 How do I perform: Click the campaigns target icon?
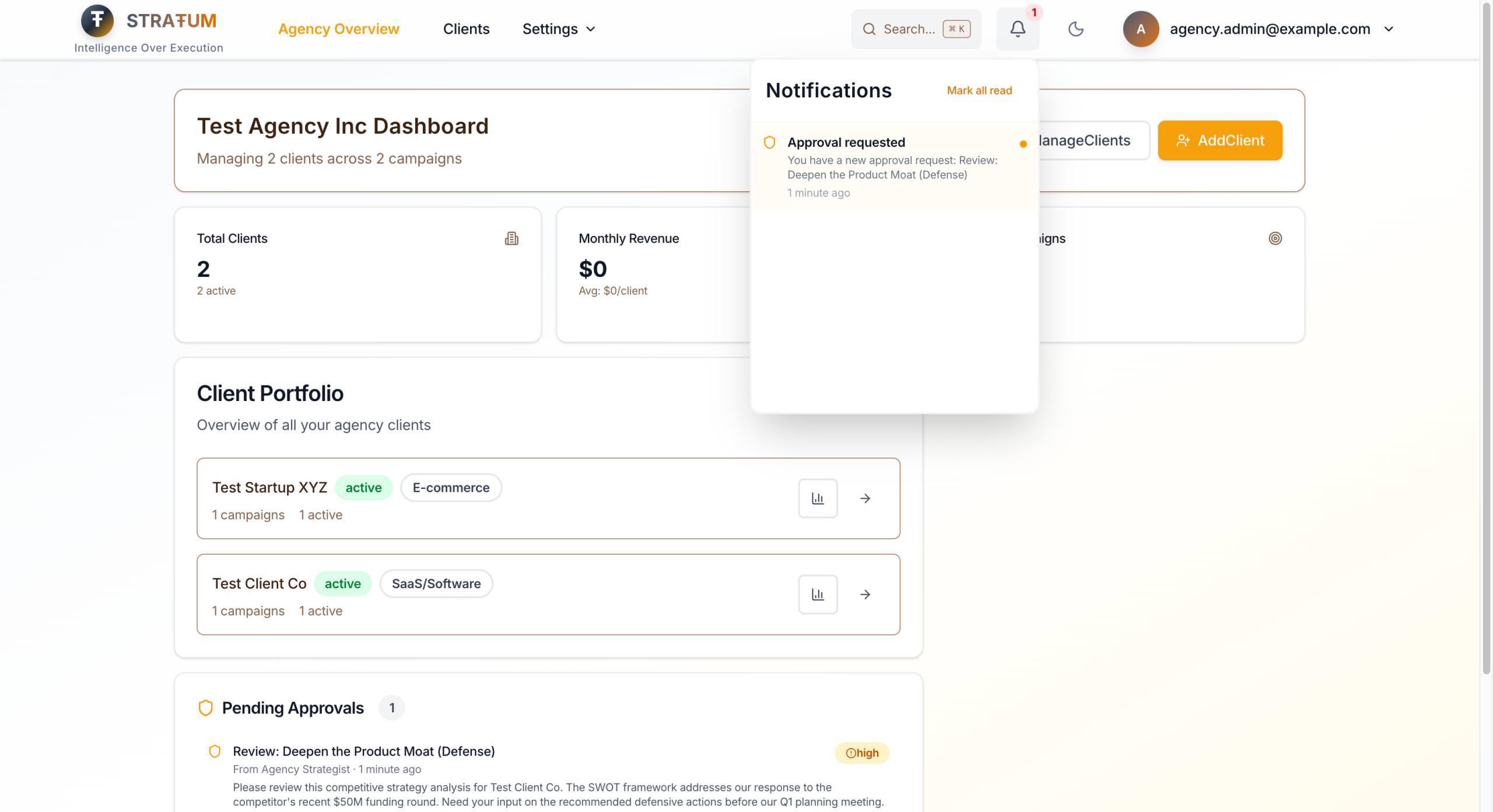1275,238
